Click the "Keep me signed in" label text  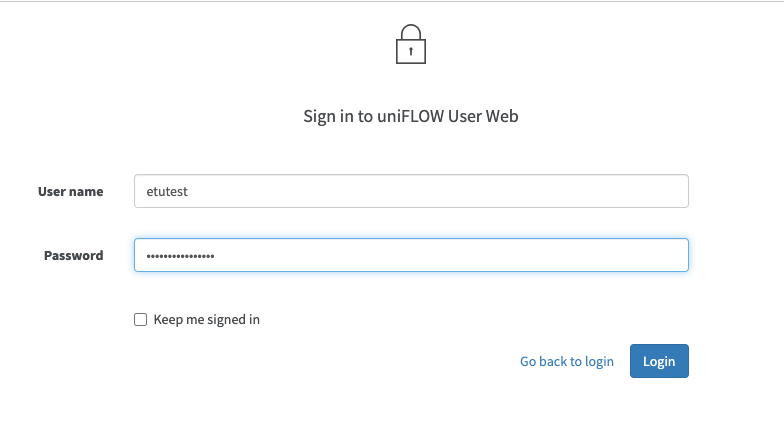[206, 320]
